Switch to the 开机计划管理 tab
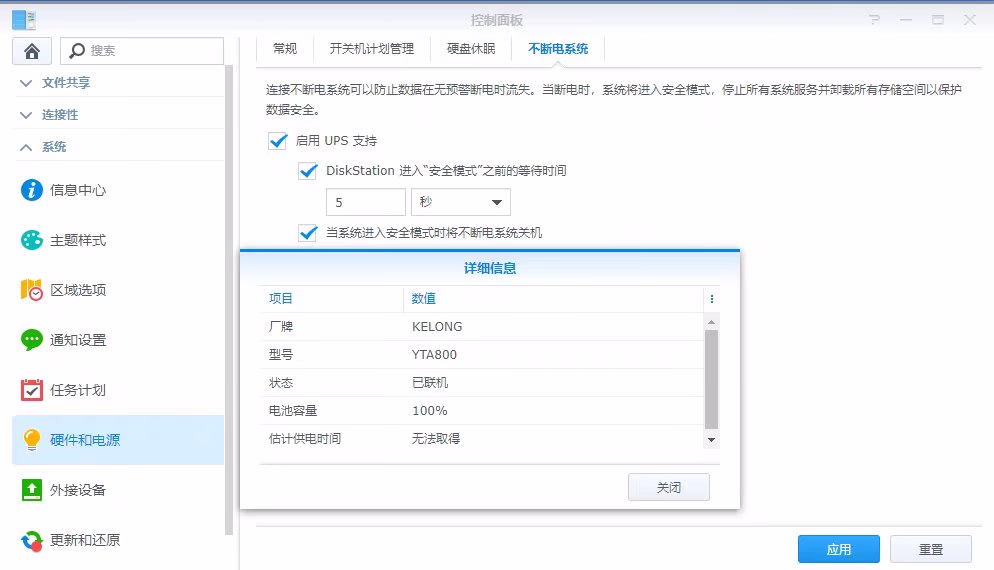This screenshot has height=570, width=994. coord(371,48)
